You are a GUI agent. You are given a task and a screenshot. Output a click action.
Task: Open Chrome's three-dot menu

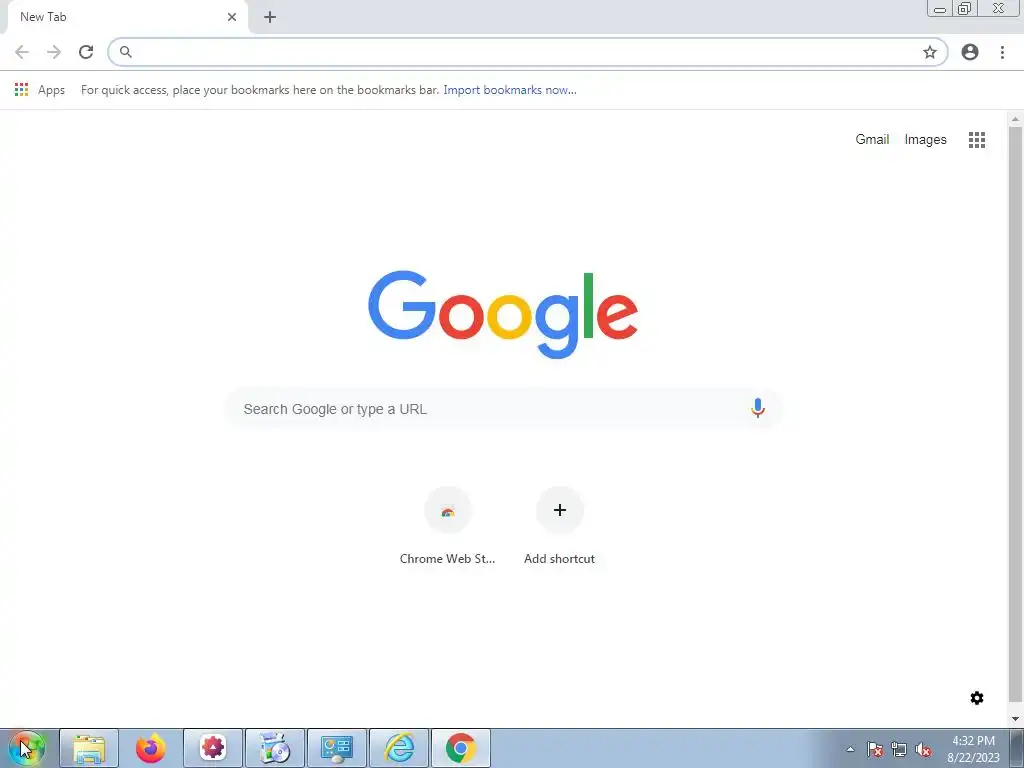1002,52
